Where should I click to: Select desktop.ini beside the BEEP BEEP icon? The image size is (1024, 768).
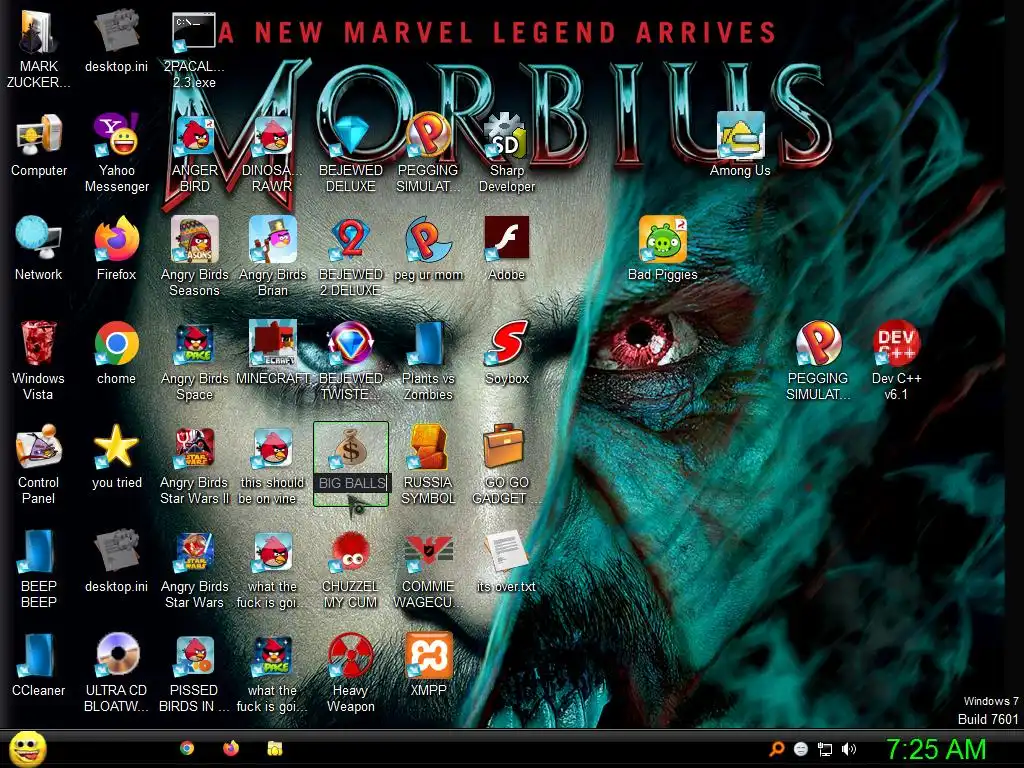[x=116, y=551]
